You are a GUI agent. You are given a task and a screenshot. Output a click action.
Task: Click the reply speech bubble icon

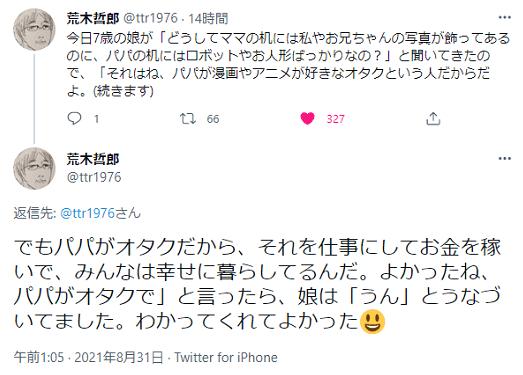[74, 118]
